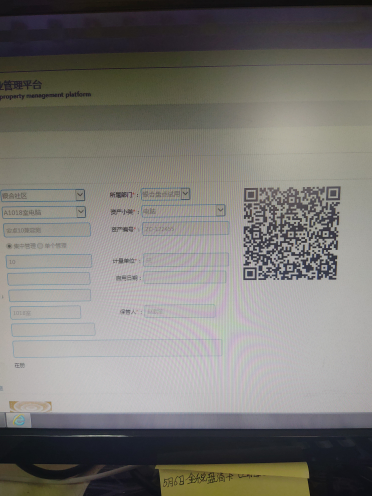Expand the A1018室电脑 dropdown list

44,212
